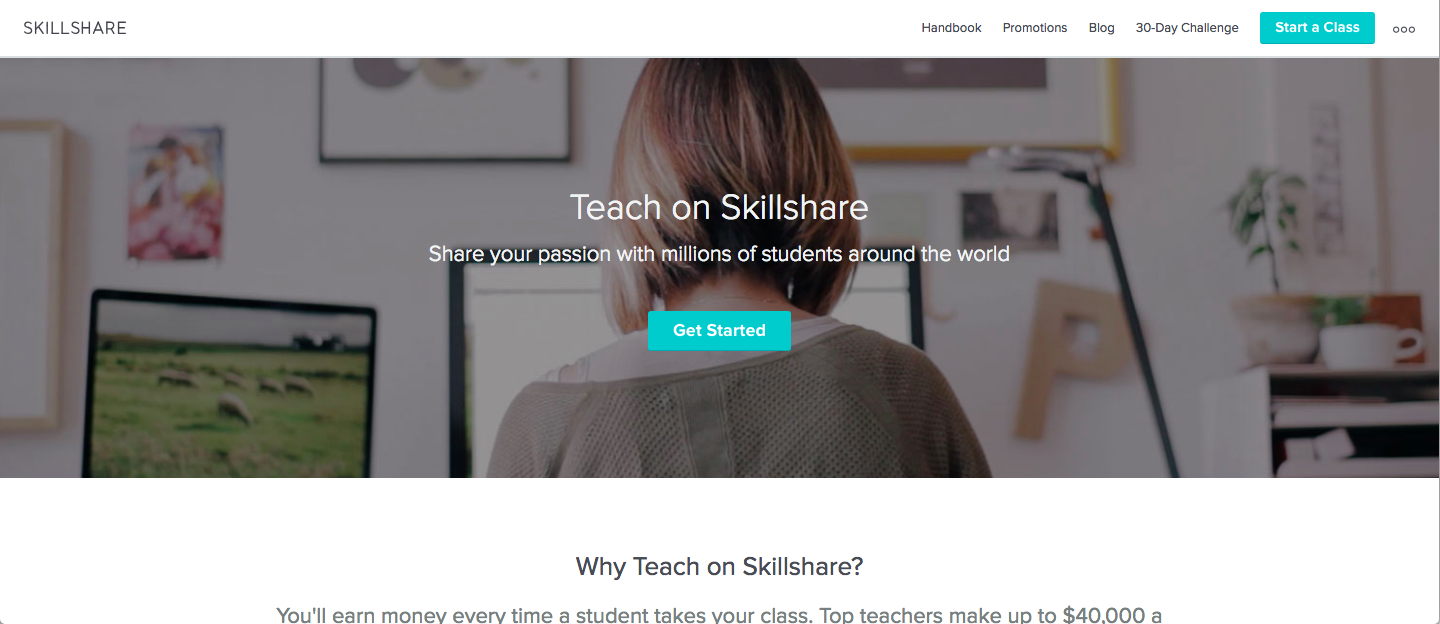
Task: Click the SKILLSHARE logo
Action: pos(75,28)
